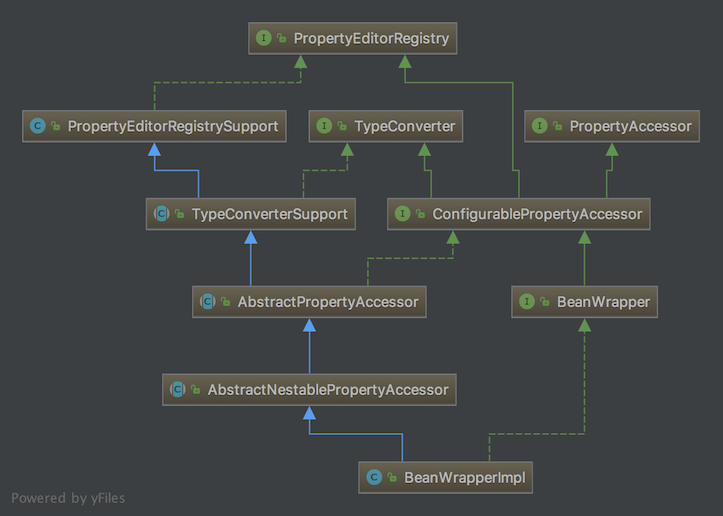Click the TypeConverter interface icon

coord(325,126)
